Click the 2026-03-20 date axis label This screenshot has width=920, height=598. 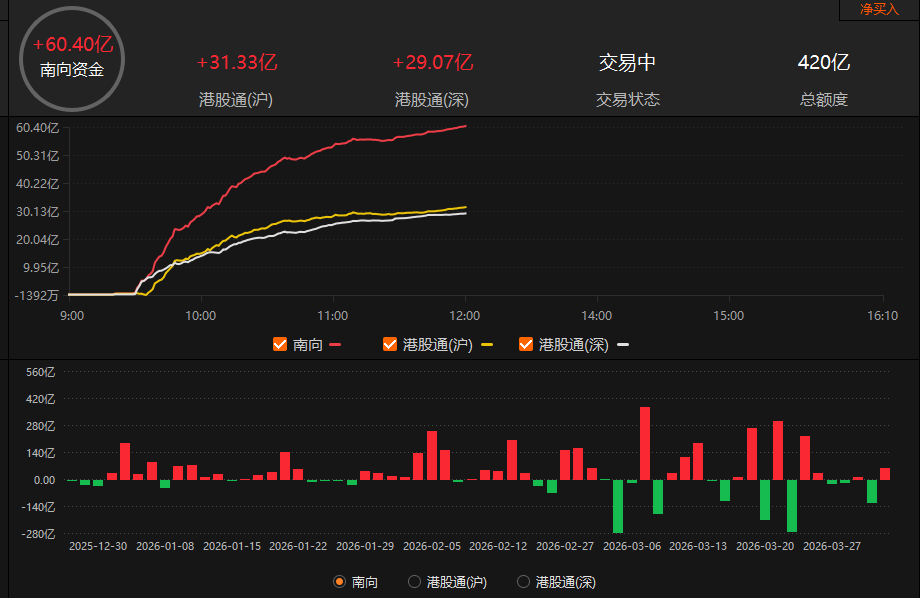coord(765,546)
